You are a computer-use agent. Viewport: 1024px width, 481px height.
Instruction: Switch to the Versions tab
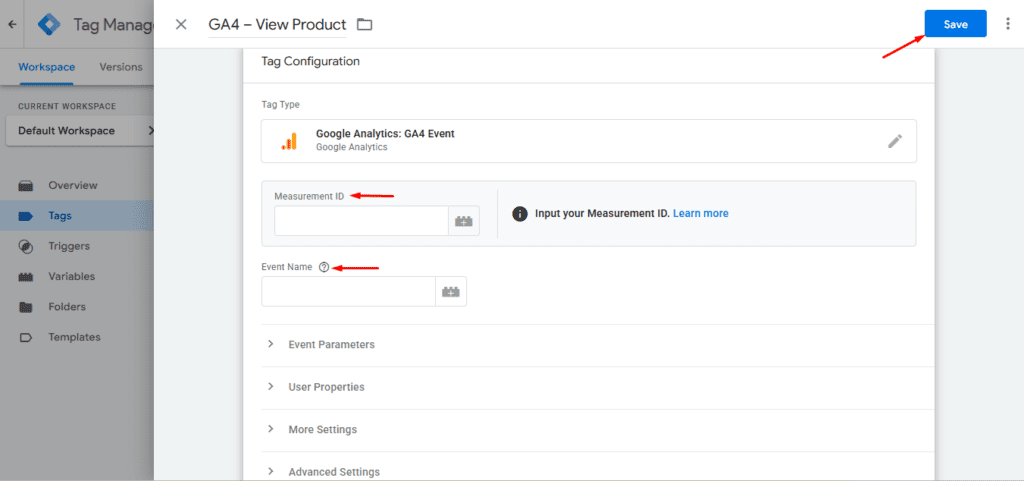[121, 67]
